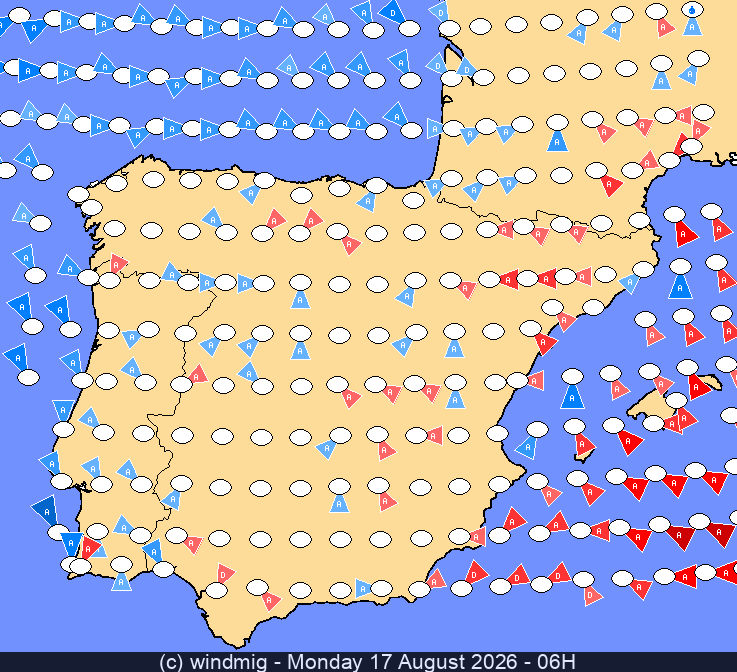The image size is (737, 672).
Task: Select the red "D" arrow inland in southwestern Andalusia
Action: tap(226, 574)
